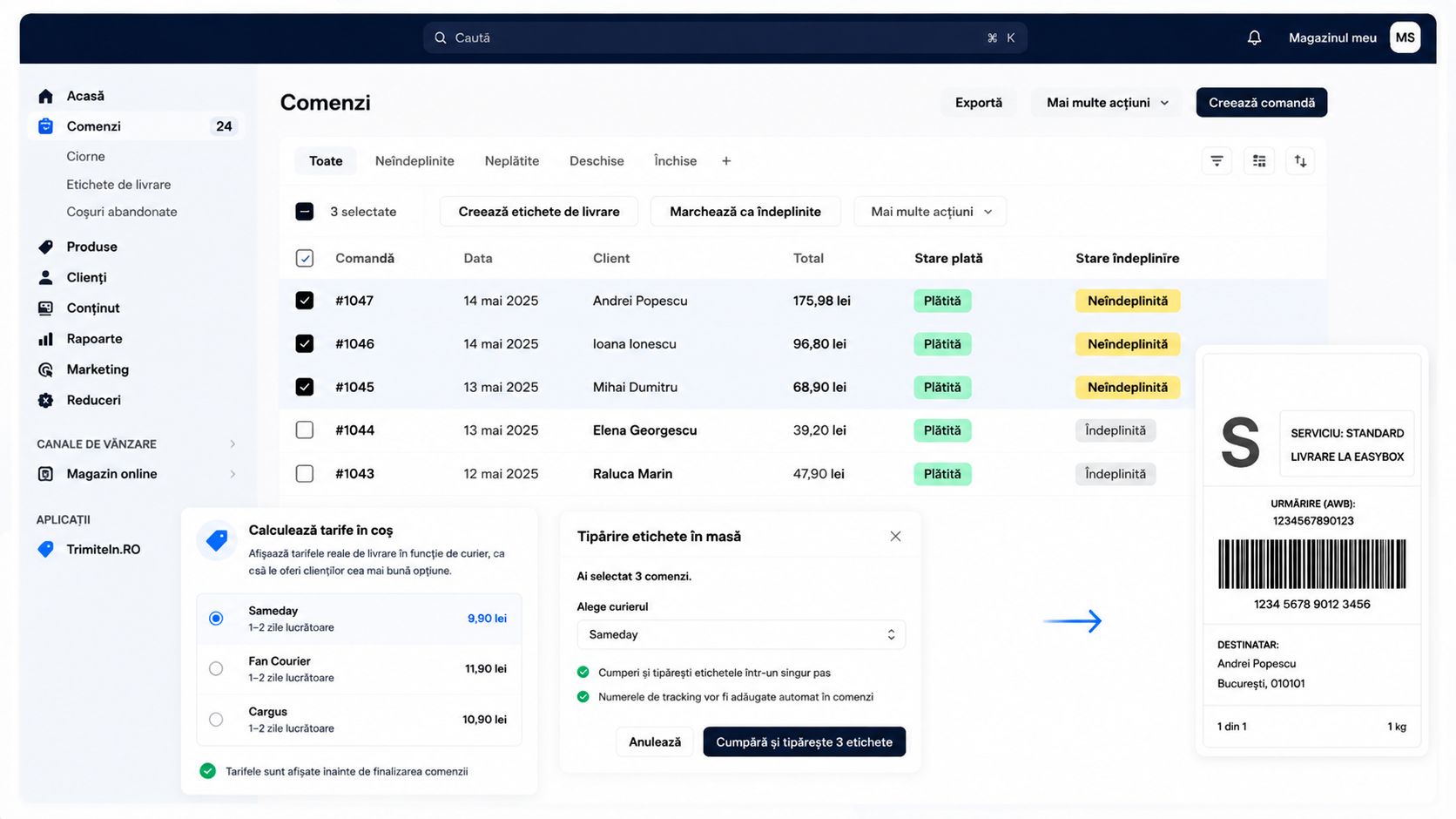This screenshot has height=819, width=1456.
Task: Click the TrimiteIn.RO app icon
Action: [46, 549]
